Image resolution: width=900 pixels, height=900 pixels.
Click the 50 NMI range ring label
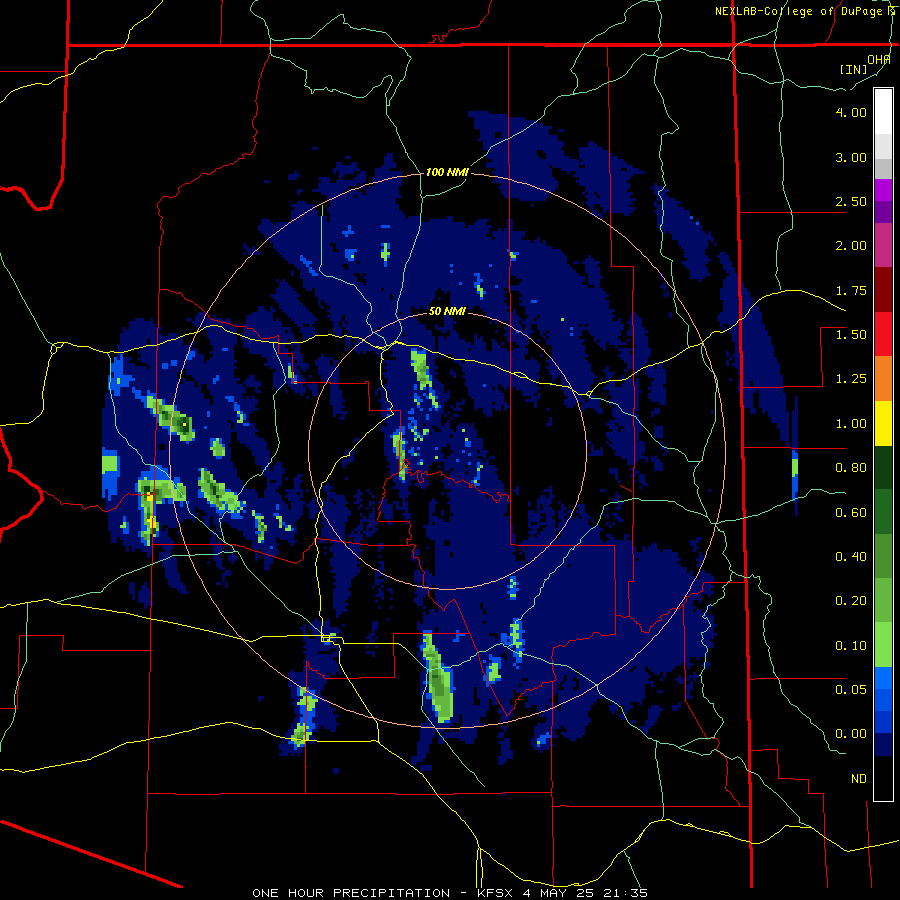pyautogui.click(x=447, y=312)
